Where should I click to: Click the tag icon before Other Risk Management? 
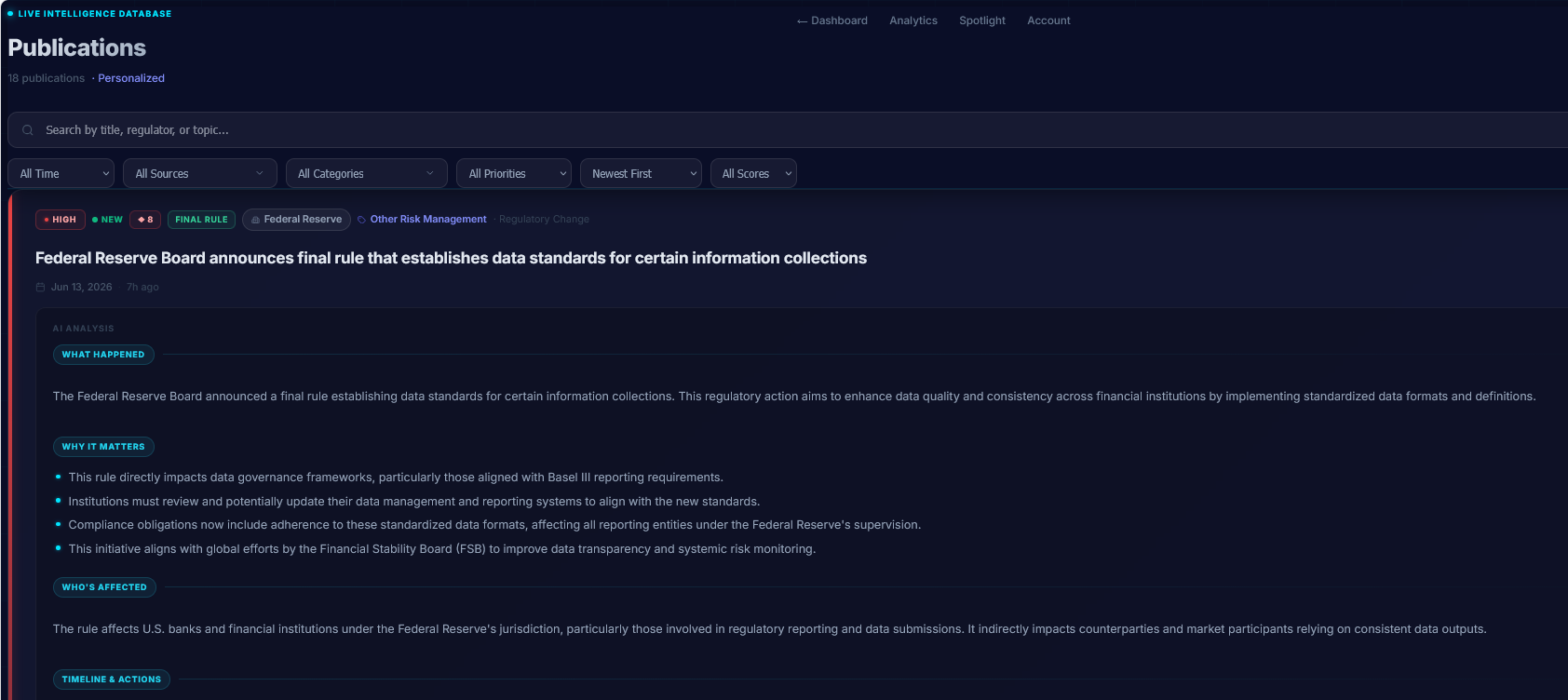(x=361, y=220)
